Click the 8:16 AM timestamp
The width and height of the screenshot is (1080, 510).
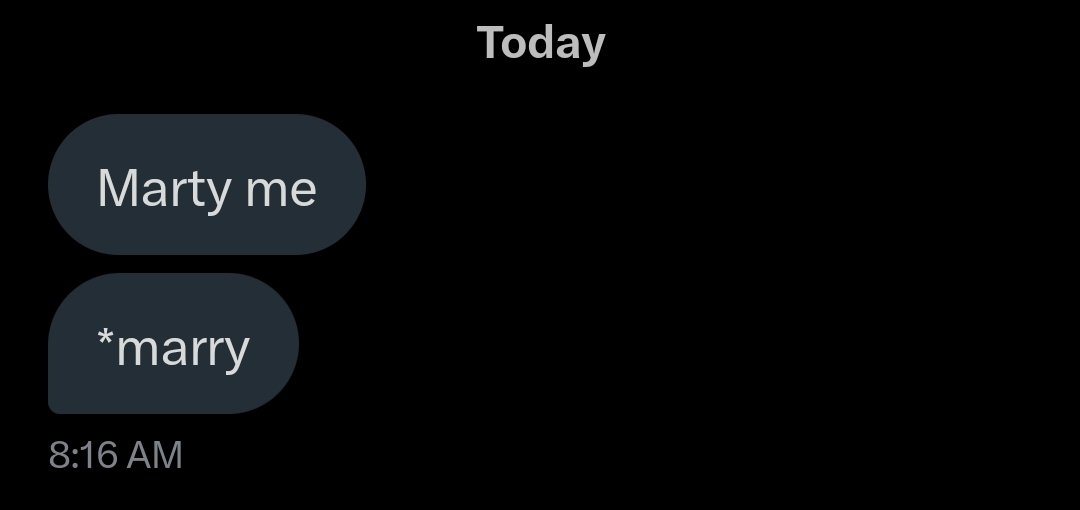point(116,456)
